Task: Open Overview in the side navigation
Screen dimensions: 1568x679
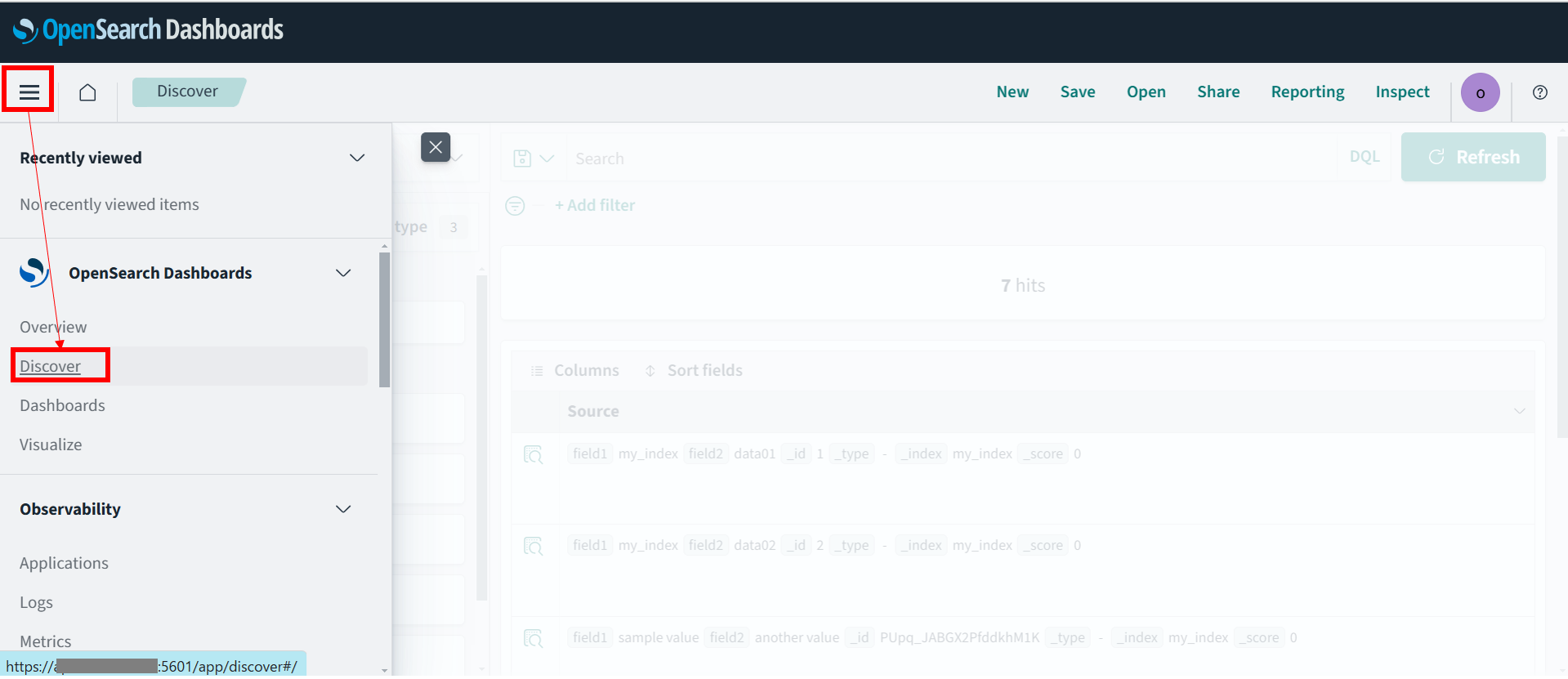Action: [x=53, y=327]
